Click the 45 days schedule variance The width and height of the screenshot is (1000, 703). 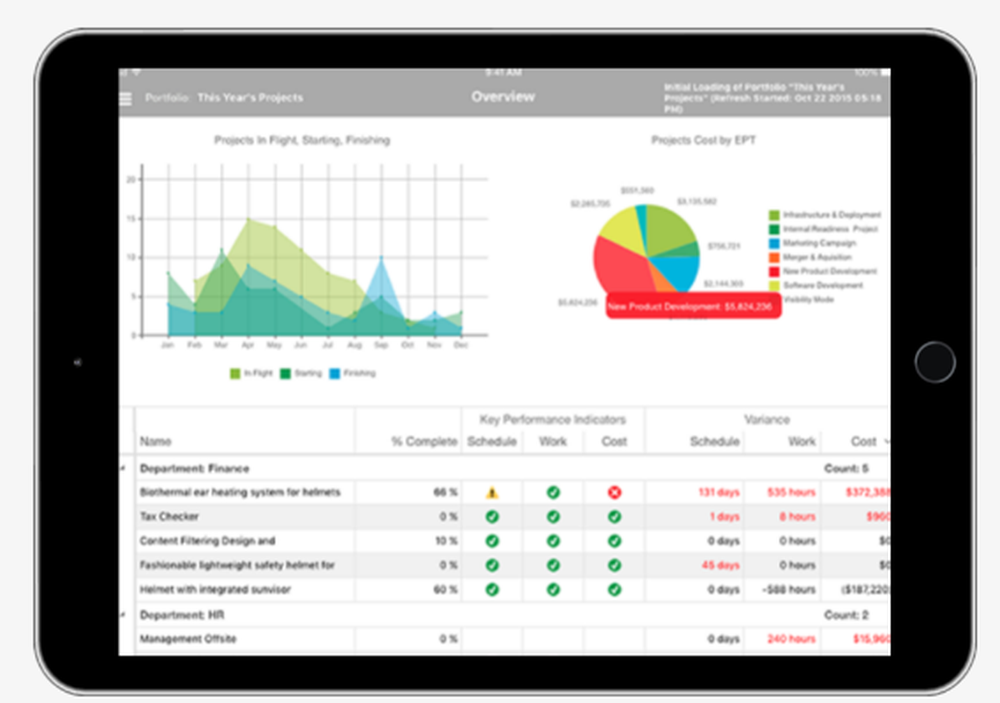click(x=721, y=565)
